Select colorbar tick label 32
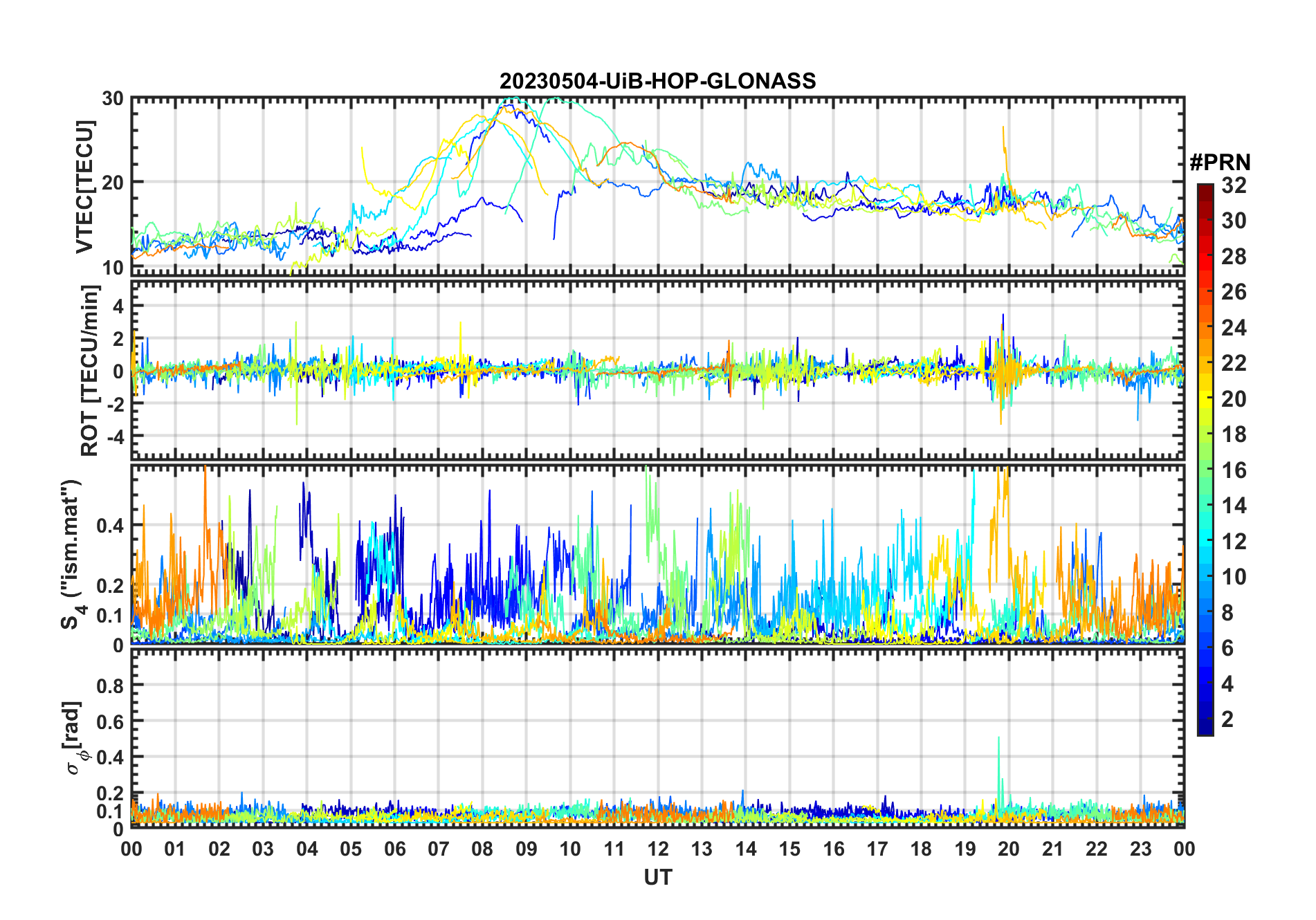The image size is (1316, 920). click(1234, 185)
